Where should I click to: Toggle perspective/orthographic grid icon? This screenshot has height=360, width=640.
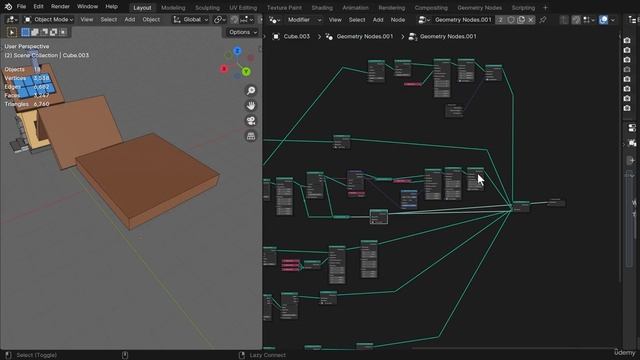click(251, 136)
